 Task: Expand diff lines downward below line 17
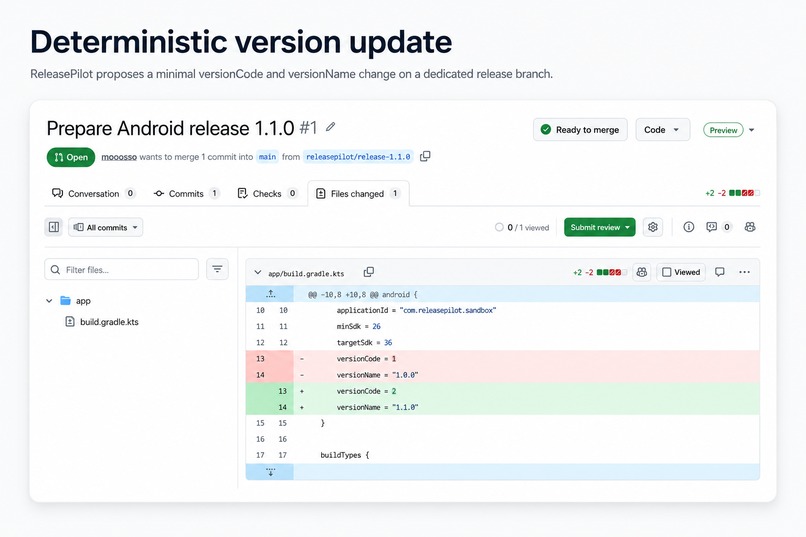coord(270,472)
